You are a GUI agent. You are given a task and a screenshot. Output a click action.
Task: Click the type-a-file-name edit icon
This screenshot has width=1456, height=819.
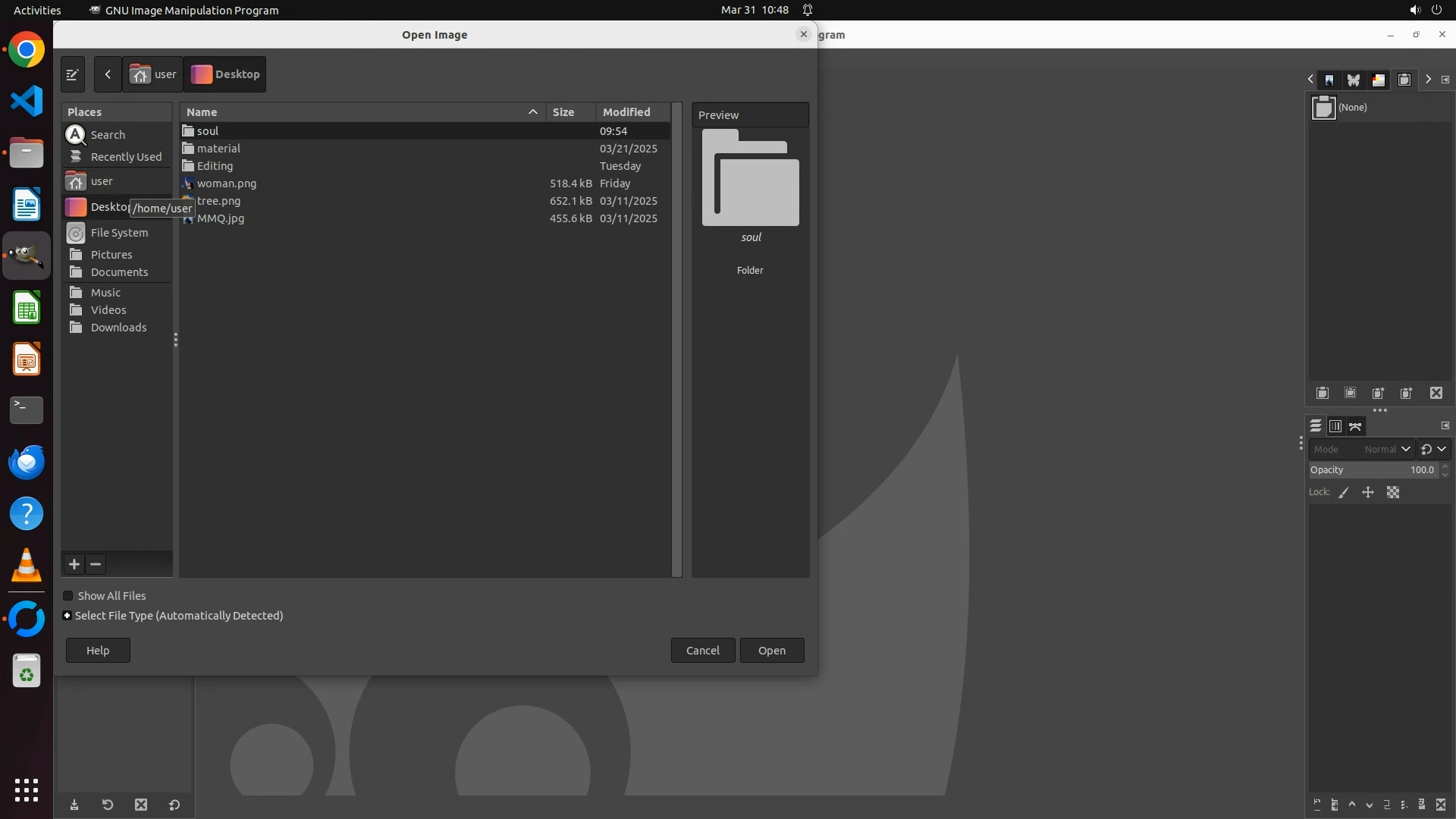tap(73, 74)
